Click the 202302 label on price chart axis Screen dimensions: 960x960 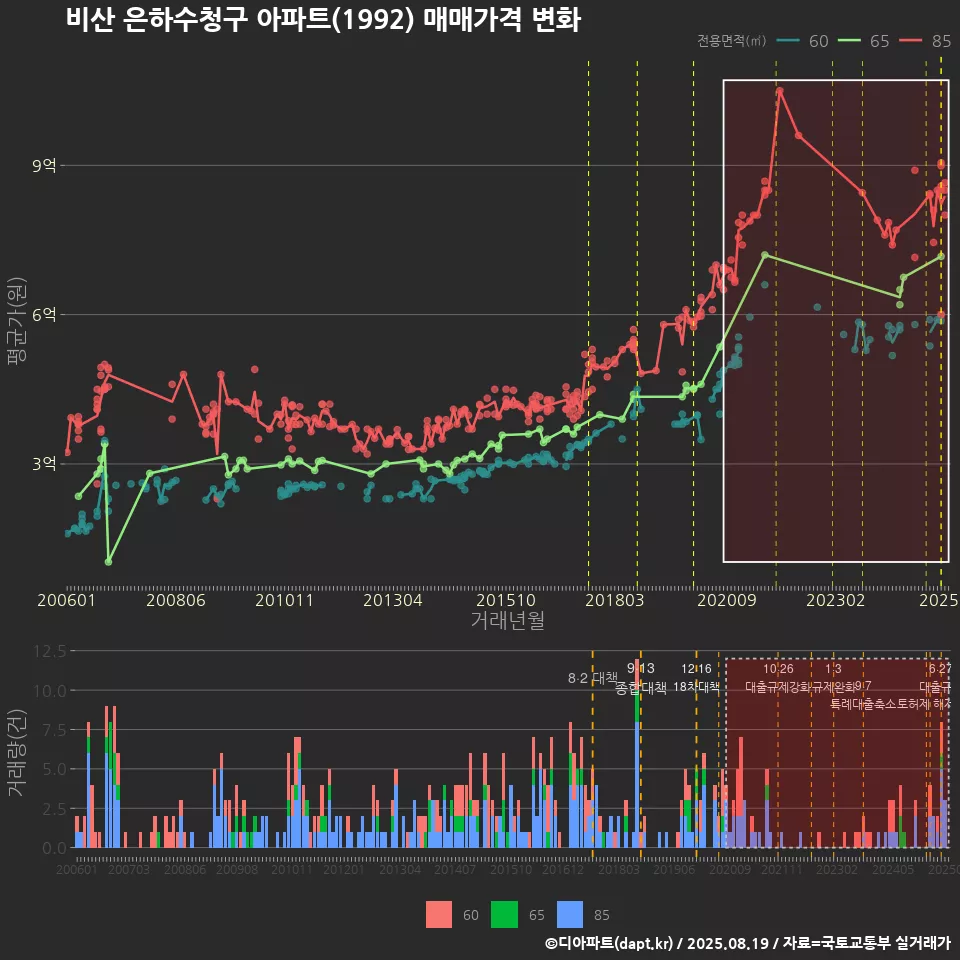click(835, 600)
